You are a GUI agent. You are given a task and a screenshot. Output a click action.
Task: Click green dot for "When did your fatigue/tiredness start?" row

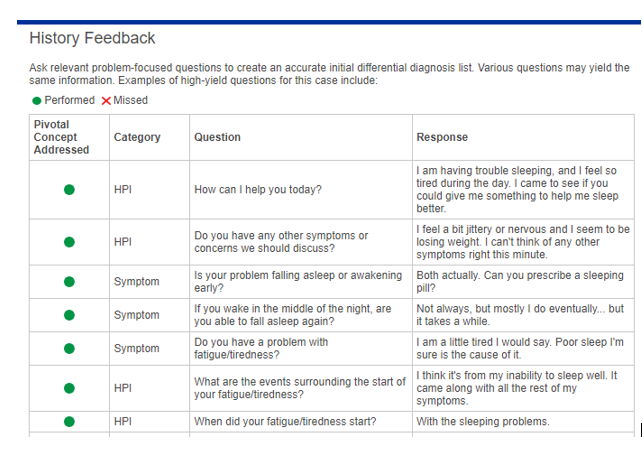pyautogui.click(x=69, y=421)
